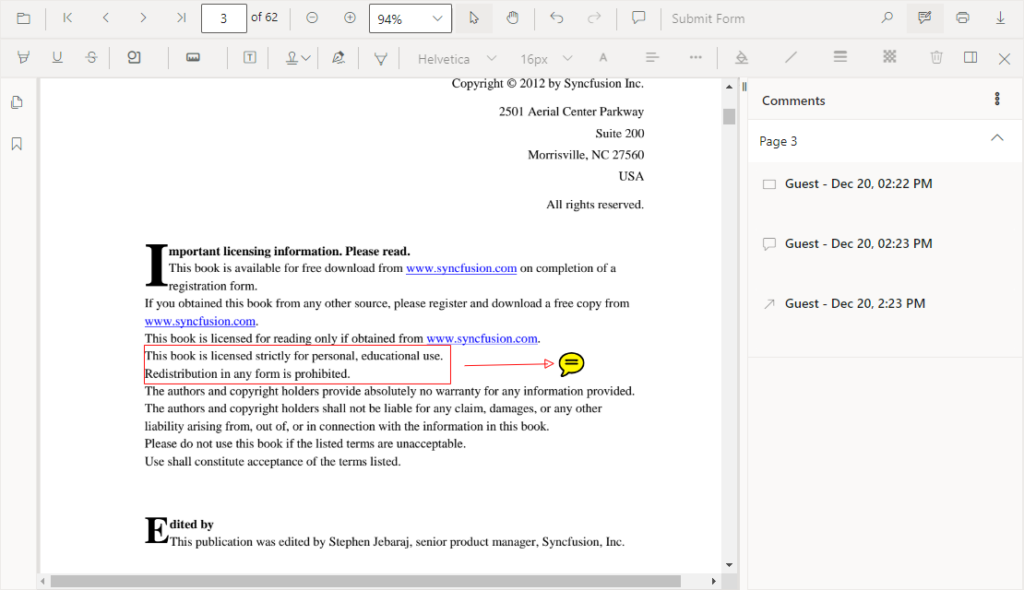Open the shape annotation tool

pyautogui.click(x=134, y=57)
